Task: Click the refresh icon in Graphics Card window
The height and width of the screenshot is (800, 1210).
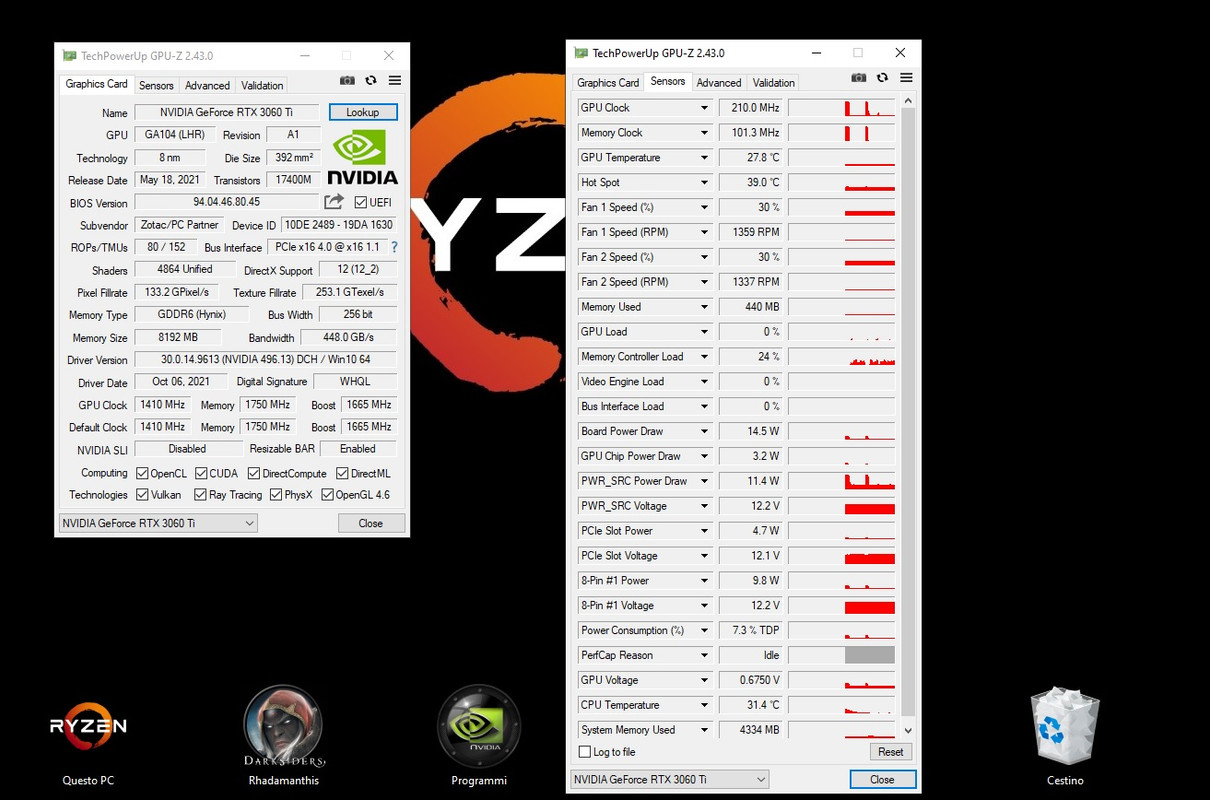Action: coord(371,81)
